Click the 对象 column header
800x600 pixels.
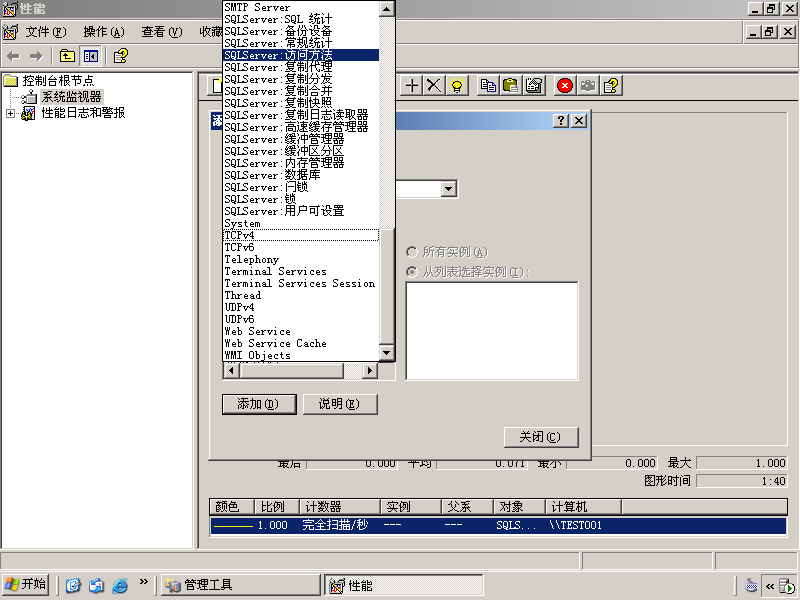(x=519, y=507)
